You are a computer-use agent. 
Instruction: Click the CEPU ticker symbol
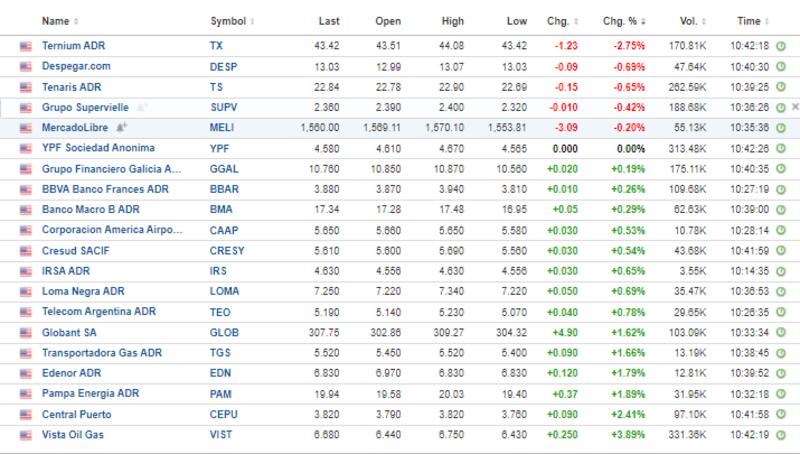[224, 414]
